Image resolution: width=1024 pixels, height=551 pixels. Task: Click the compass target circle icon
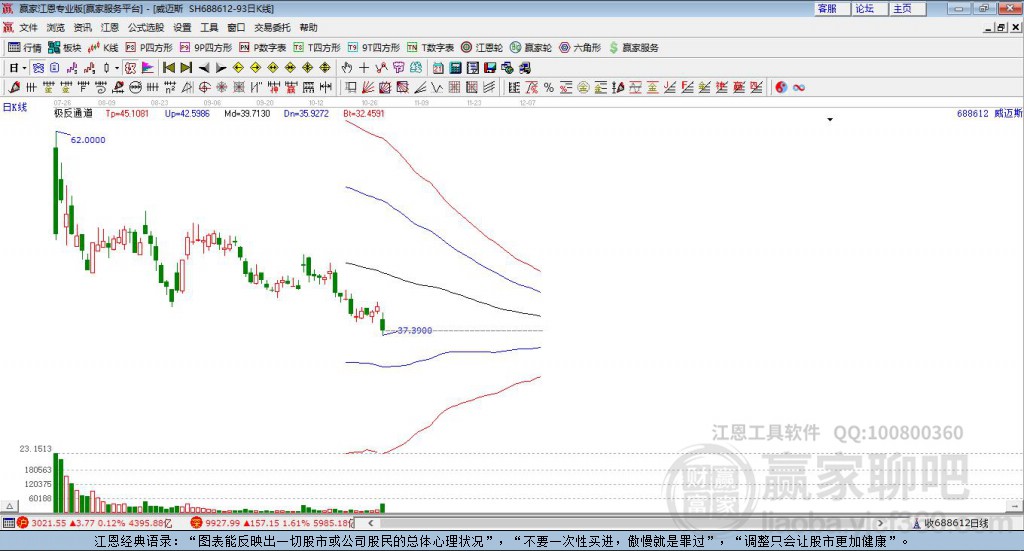pyautogui.click(x=204, y=87)
